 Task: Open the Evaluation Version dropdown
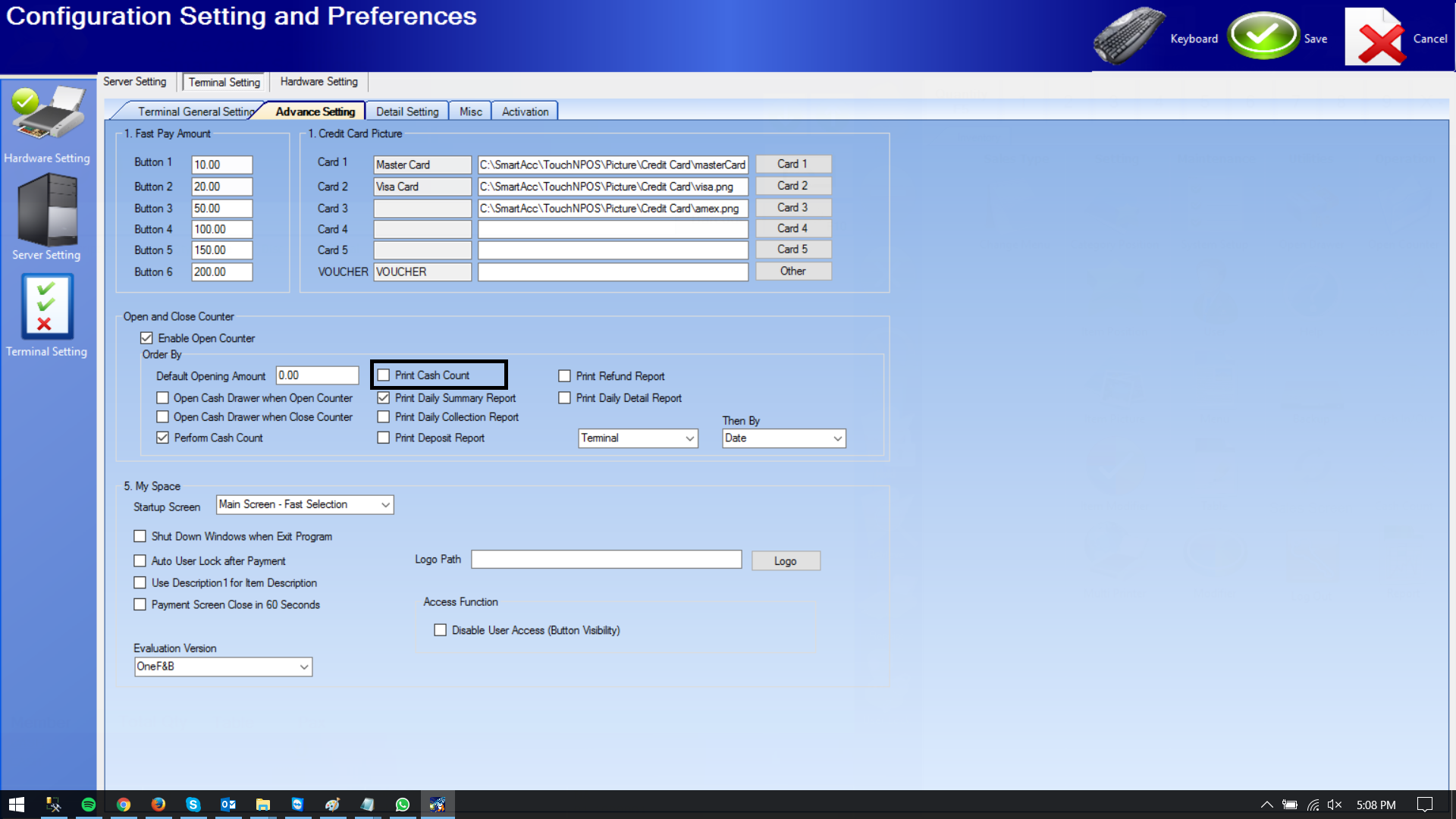(303, 667)
